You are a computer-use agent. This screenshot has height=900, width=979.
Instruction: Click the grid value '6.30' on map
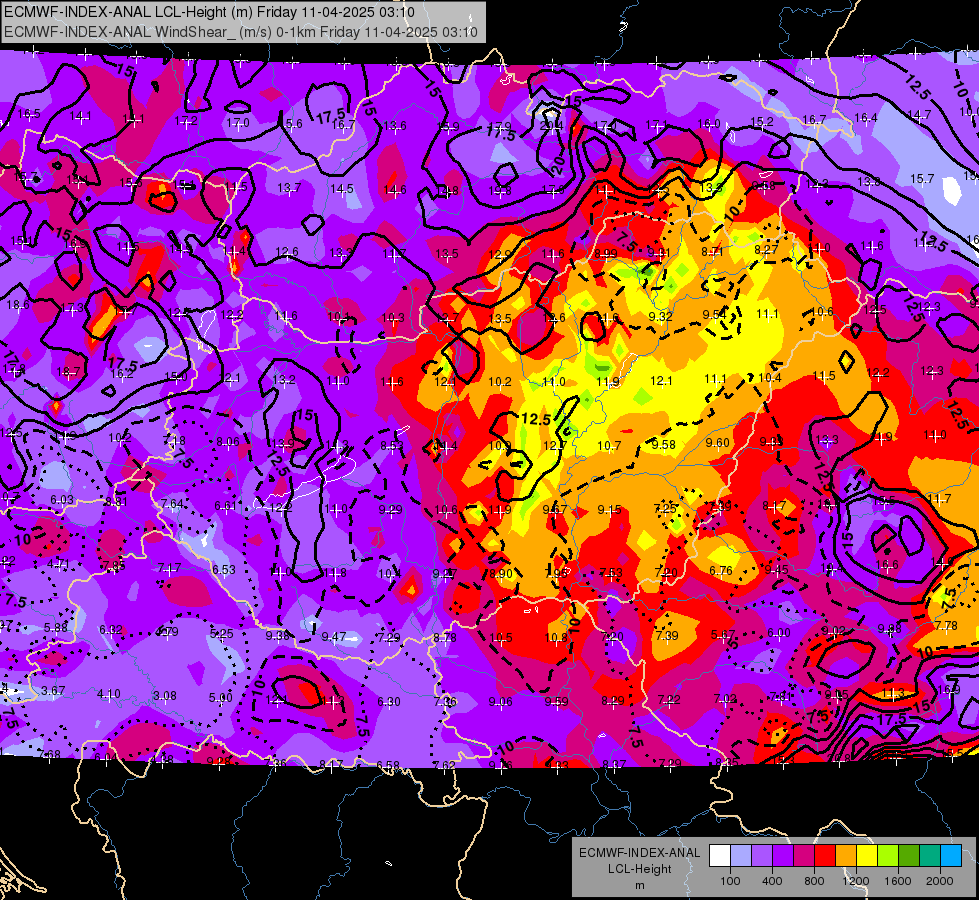pos(388,702)
